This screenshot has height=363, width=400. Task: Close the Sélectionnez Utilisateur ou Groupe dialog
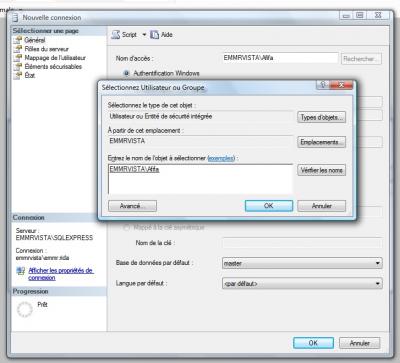point(341,85)
